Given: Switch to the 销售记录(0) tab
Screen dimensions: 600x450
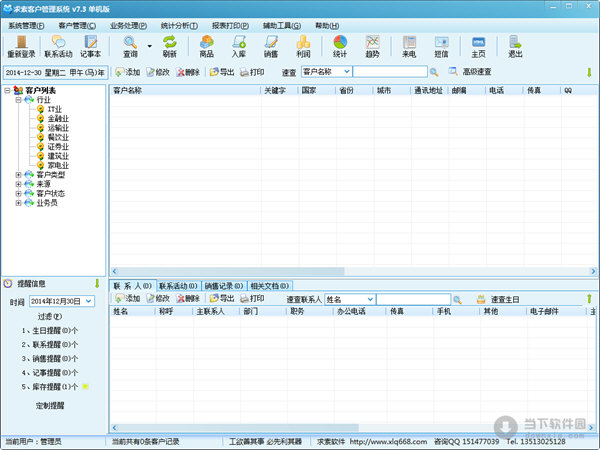Looking at the screenshot, I should 224,286.
